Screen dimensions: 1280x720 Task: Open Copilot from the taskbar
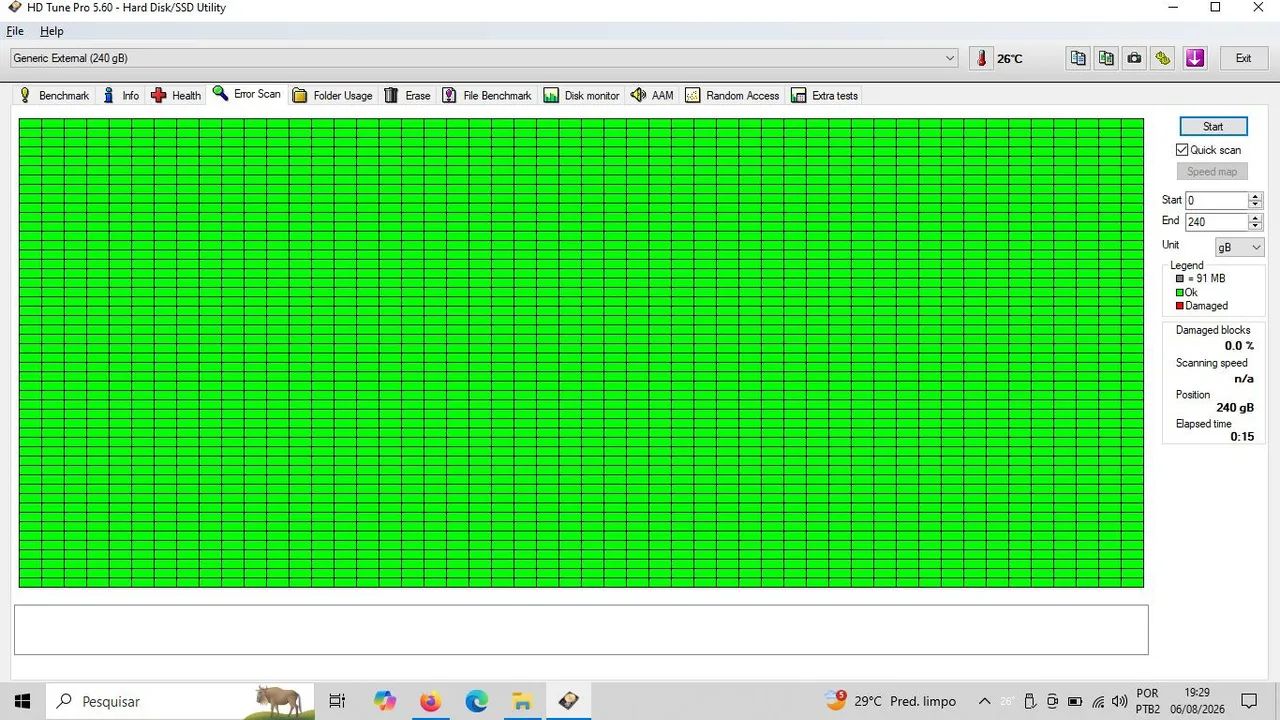(385, 701)
